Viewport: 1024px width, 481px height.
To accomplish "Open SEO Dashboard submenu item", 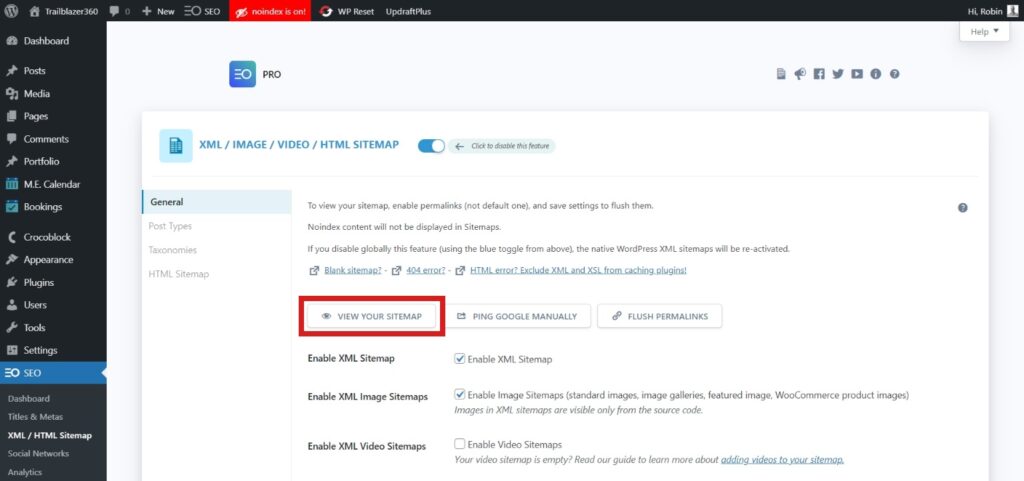I will click(x=29, y=398).
